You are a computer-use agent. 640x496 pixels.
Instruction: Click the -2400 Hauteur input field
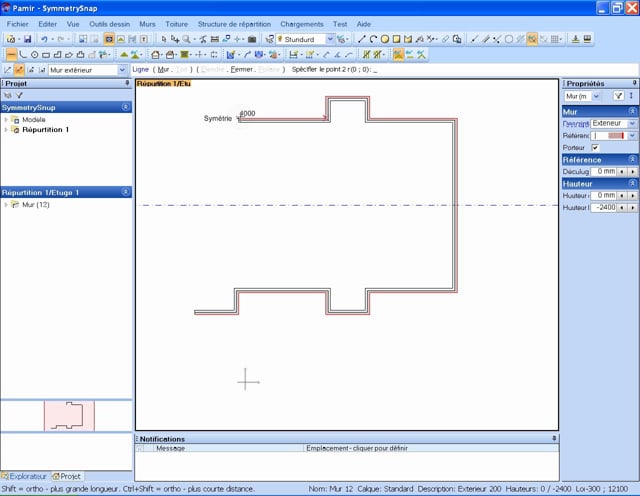604,207
